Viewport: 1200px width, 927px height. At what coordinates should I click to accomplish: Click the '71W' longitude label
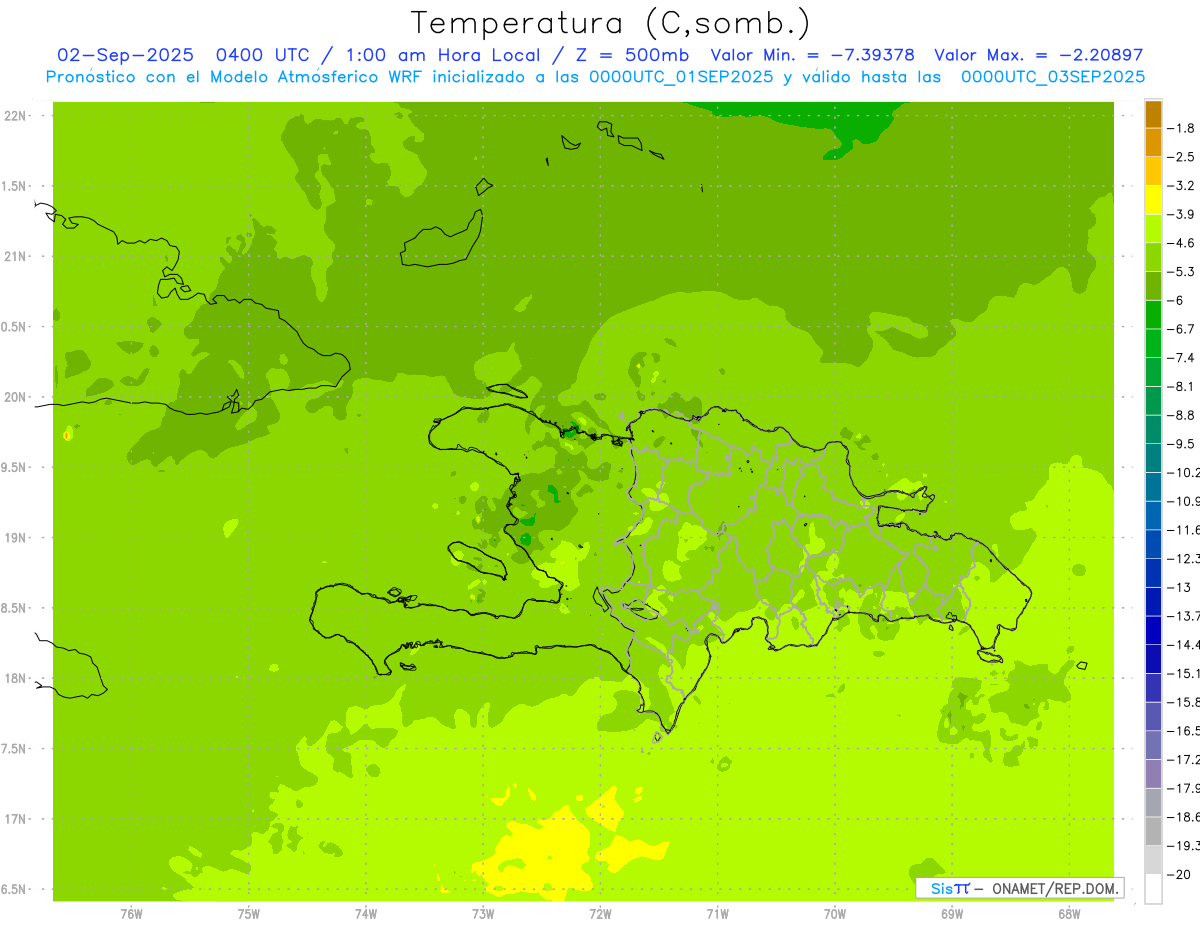717,913
